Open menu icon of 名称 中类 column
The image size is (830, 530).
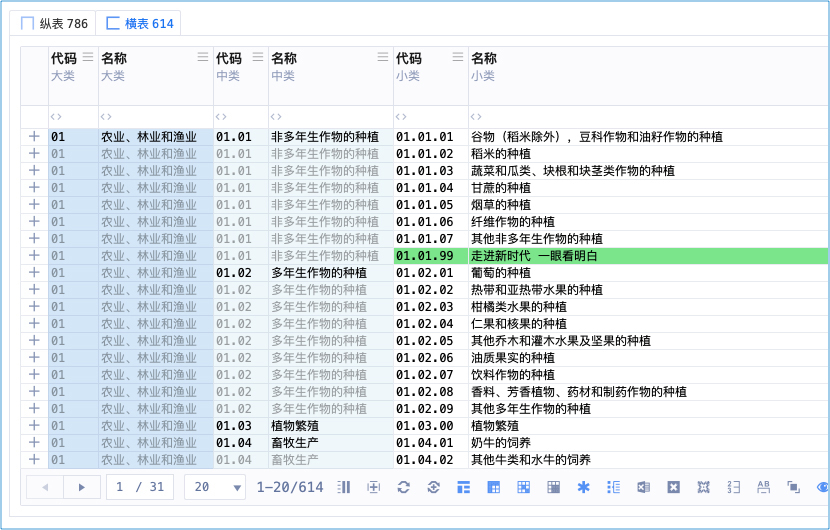383,57
